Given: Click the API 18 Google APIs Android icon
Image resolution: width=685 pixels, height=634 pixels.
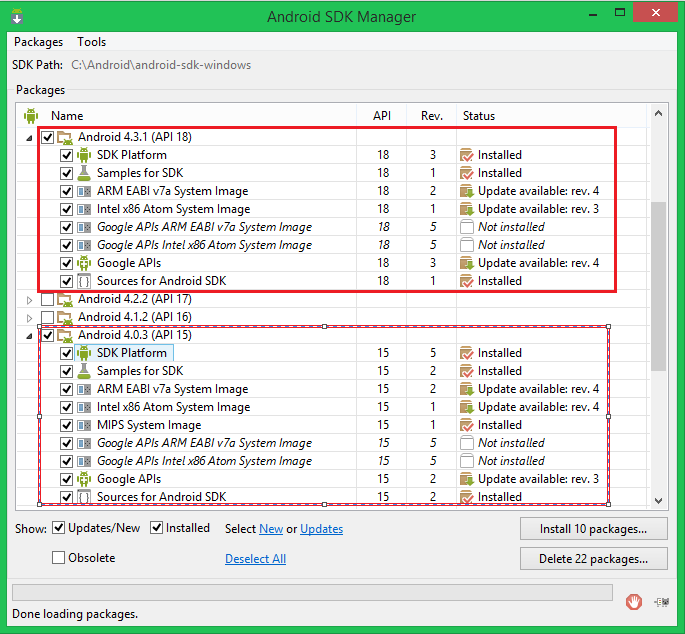Looking at the screenshot, I should 84,263.
